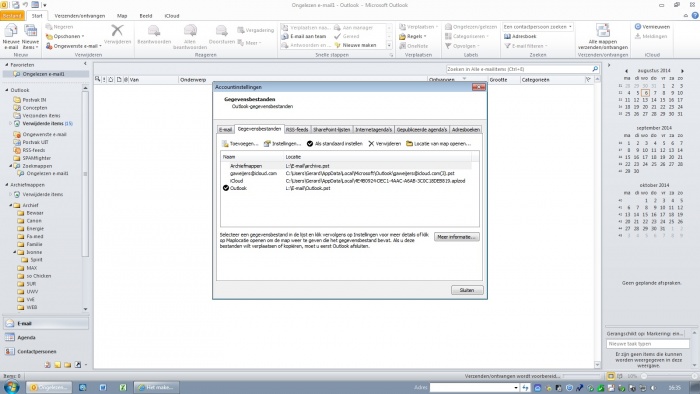
Task: Open the Adresboeken tab in dialog
Action: tap(466, 129)
